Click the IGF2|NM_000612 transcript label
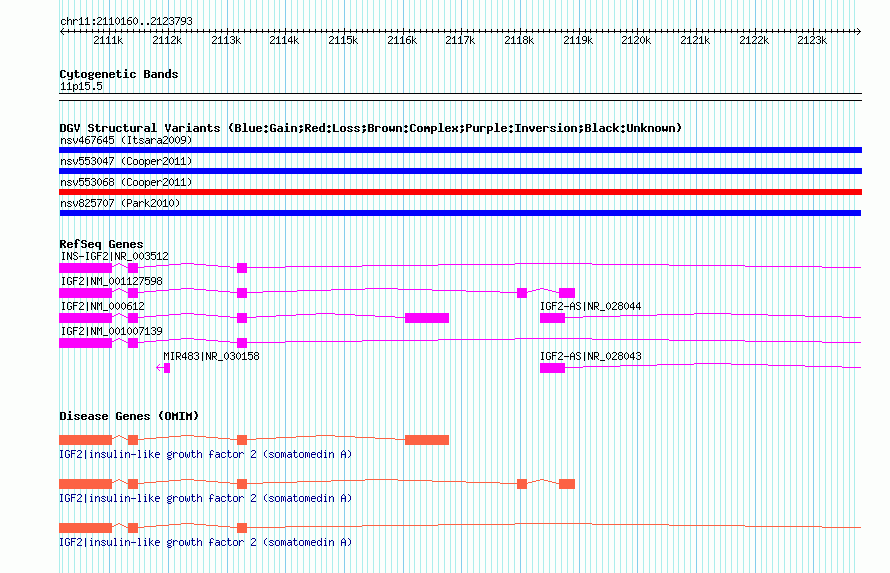Image resolution: width=890 pixels, height=573 pixels. 103,306
